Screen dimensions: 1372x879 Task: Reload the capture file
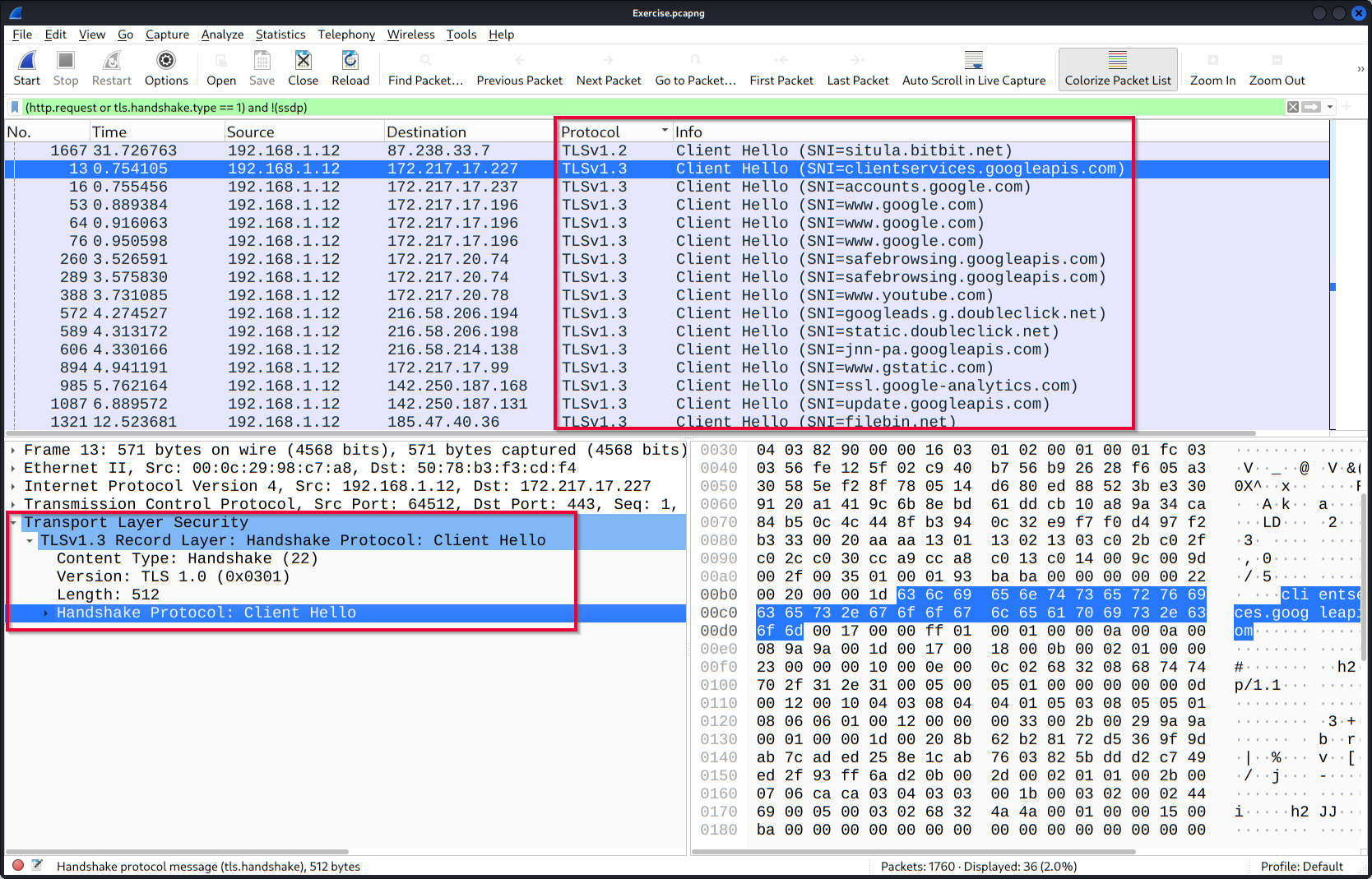(350, 68)
